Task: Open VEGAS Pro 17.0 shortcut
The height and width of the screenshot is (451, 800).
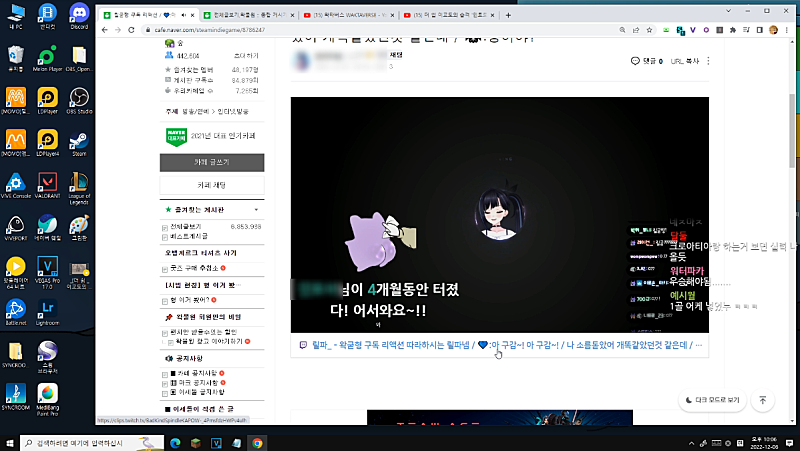Action: click(47, 272)
